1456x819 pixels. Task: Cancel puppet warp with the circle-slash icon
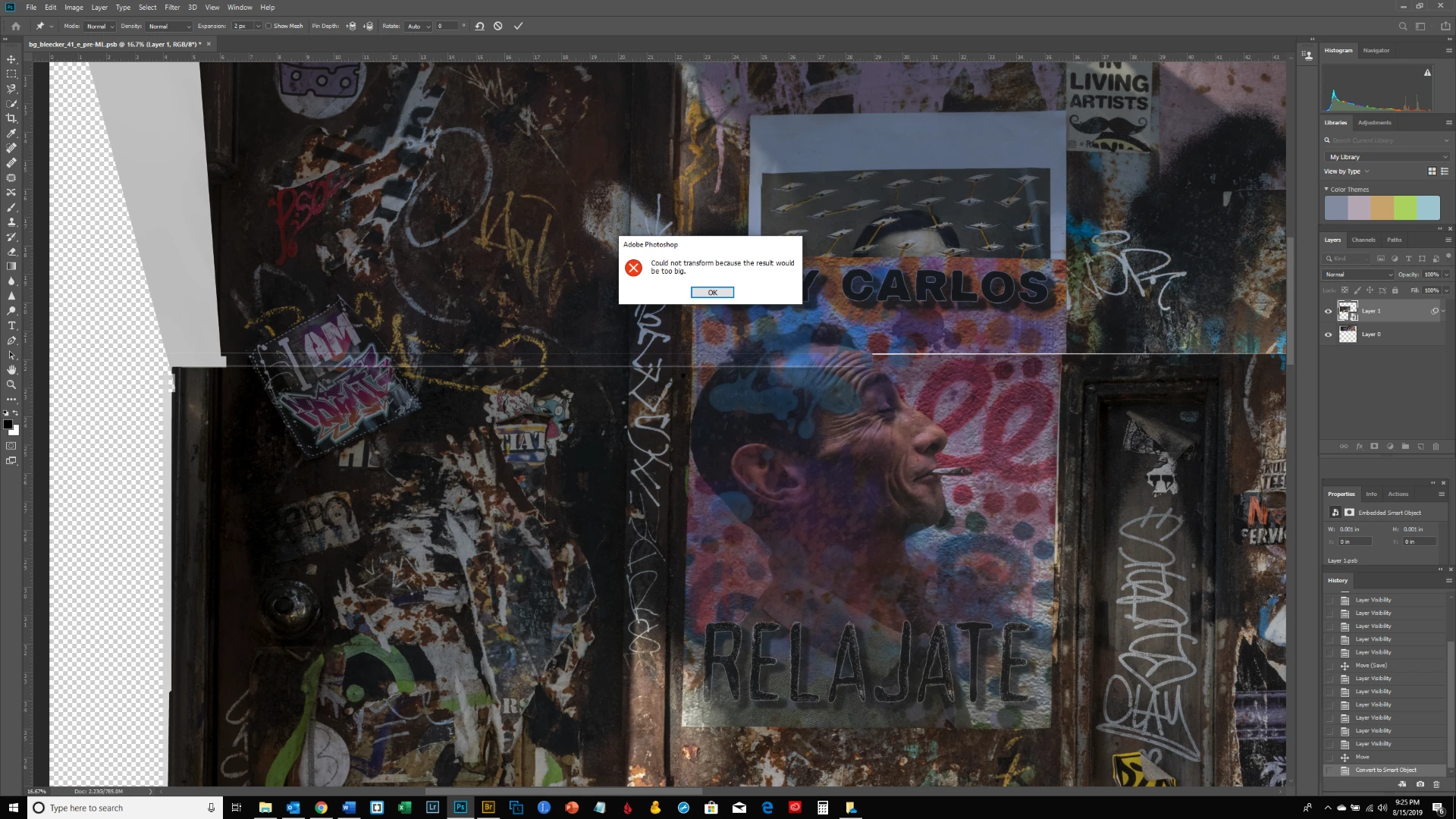coord(497,26)
